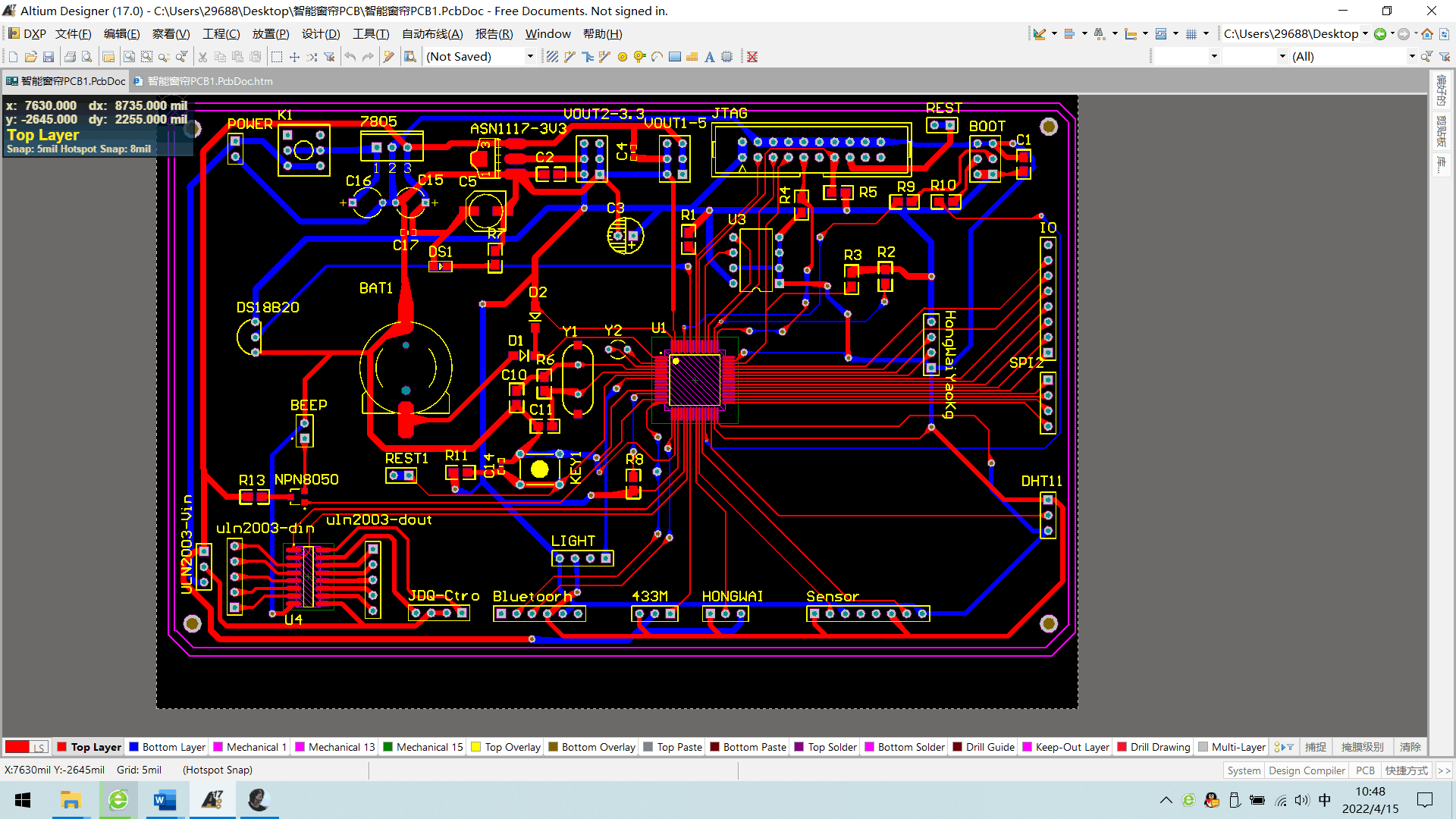Open the 自动布线(A) menu

(432, 33)
